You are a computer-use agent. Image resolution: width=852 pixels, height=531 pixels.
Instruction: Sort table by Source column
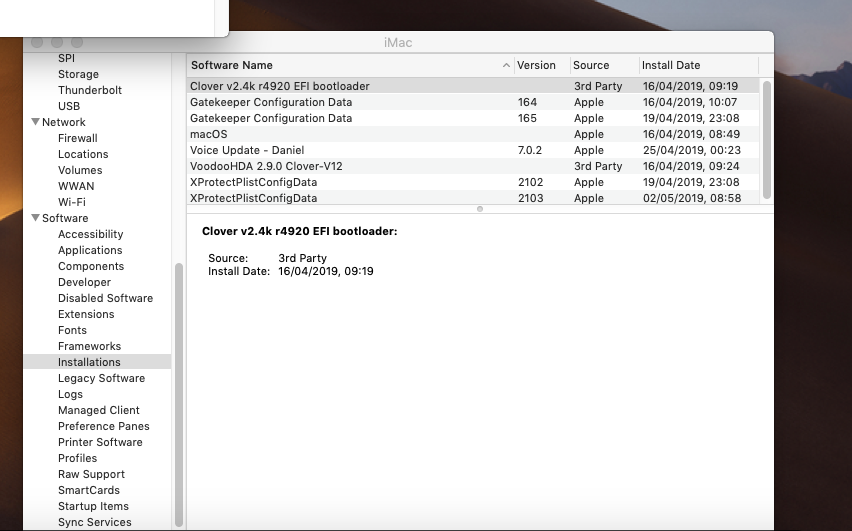tap(605, 65)
